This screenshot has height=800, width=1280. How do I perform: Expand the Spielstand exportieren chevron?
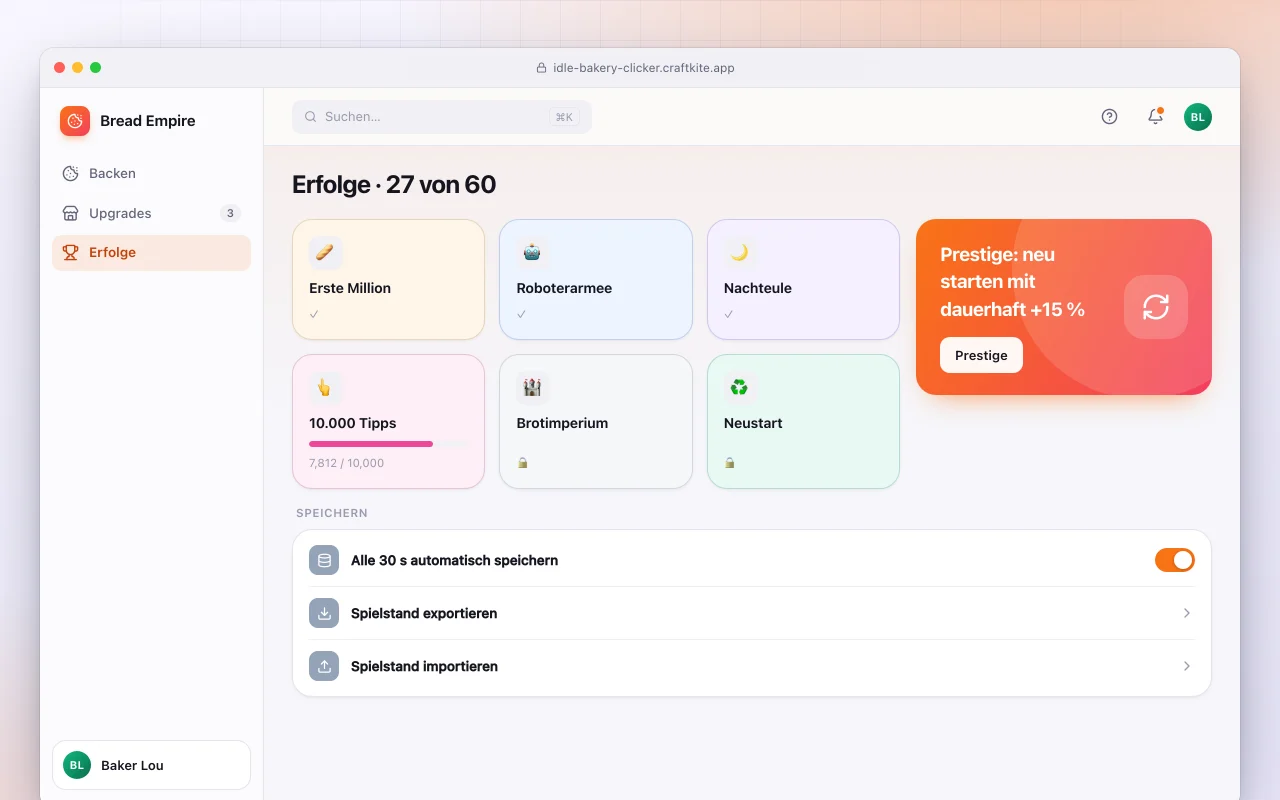[1187, 613]
